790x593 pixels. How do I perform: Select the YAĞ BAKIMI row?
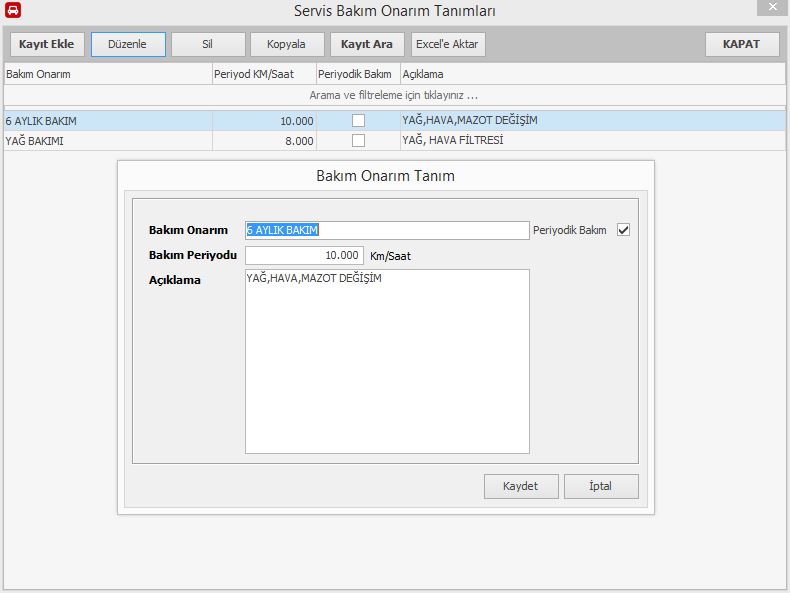pyautogui.click(x=106, y=141)
